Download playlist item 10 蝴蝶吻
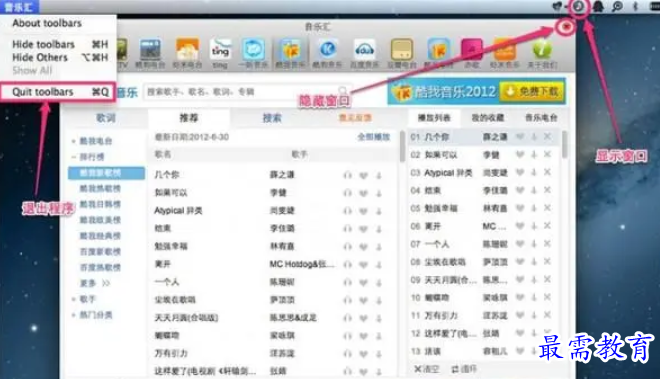This screenshot has width=660, height=379. (x=534, y=297)
